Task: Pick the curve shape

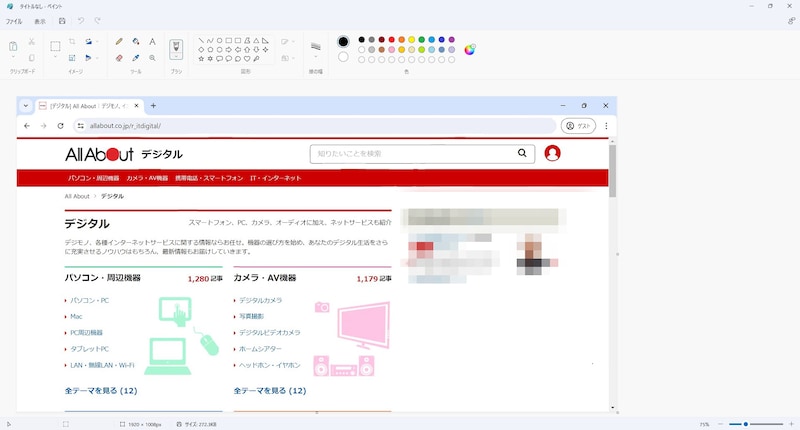Action: pyautogui.click(x=210, y=40)
